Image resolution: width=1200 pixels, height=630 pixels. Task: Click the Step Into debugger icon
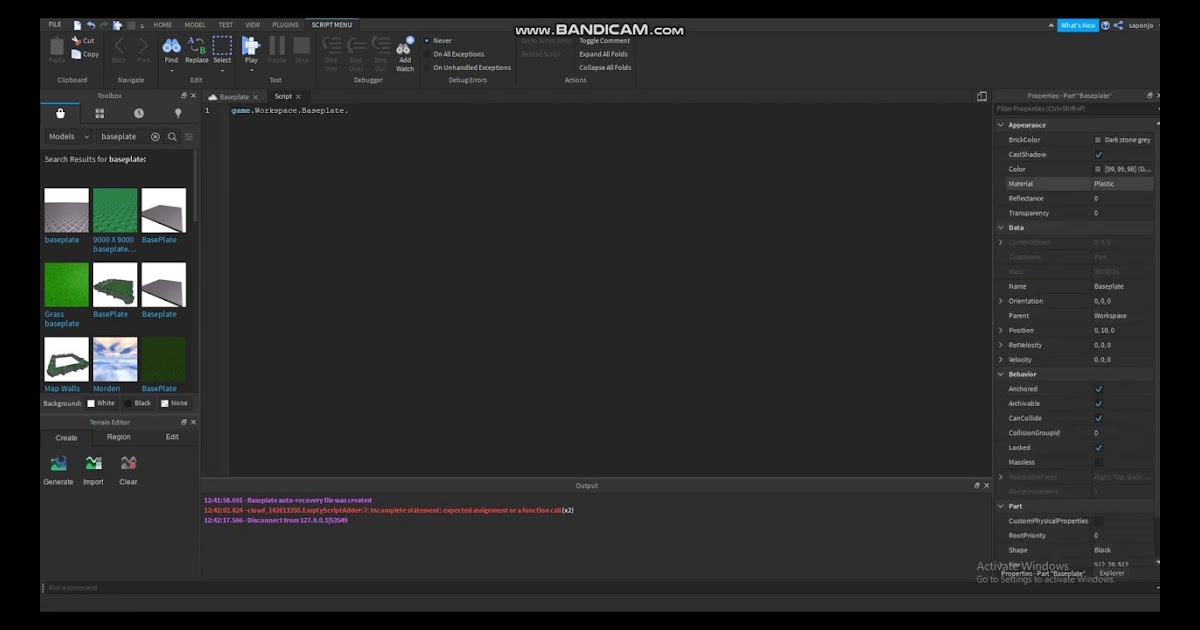click(x=332, y=45)
